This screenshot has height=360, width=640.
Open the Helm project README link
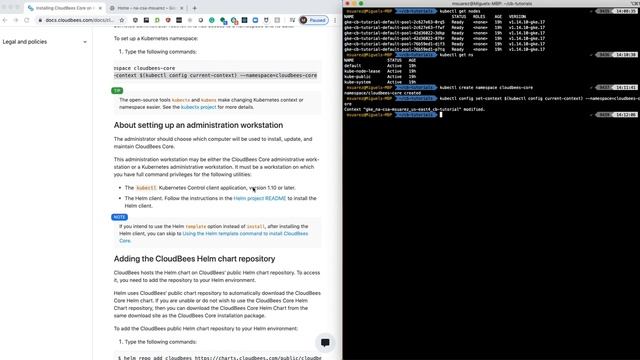[x=260, y=198]
